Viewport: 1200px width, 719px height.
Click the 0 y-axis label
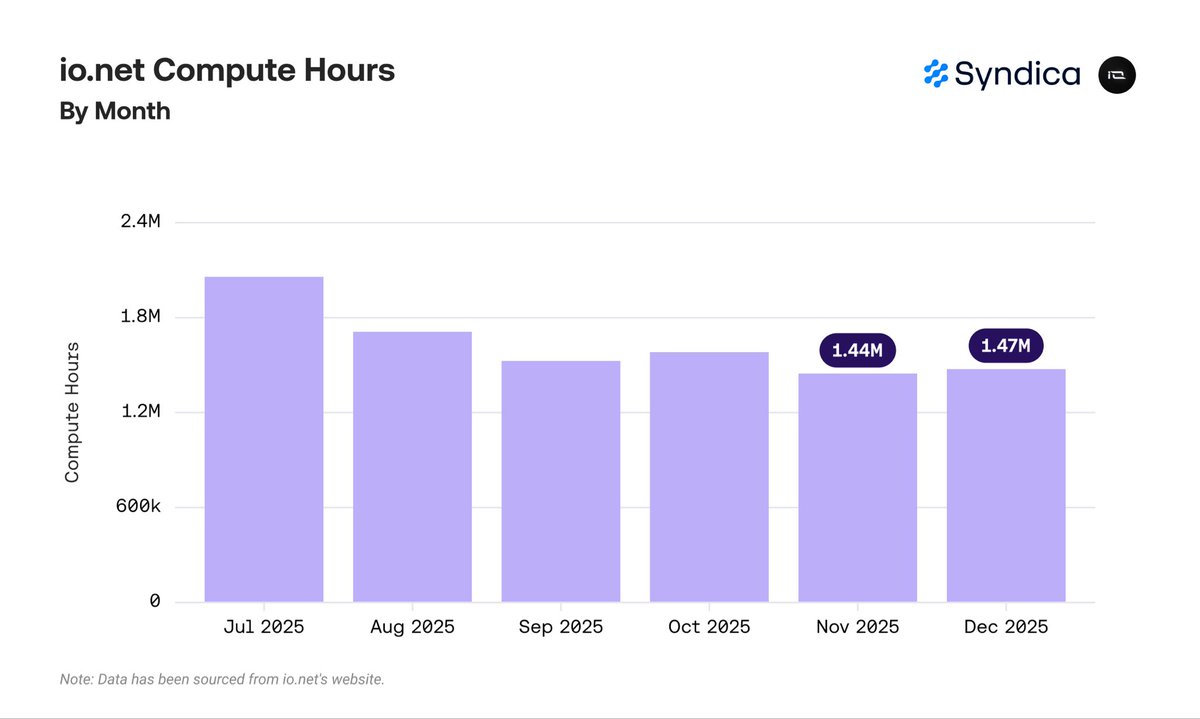pyautogui.click(x=155, y=601)
